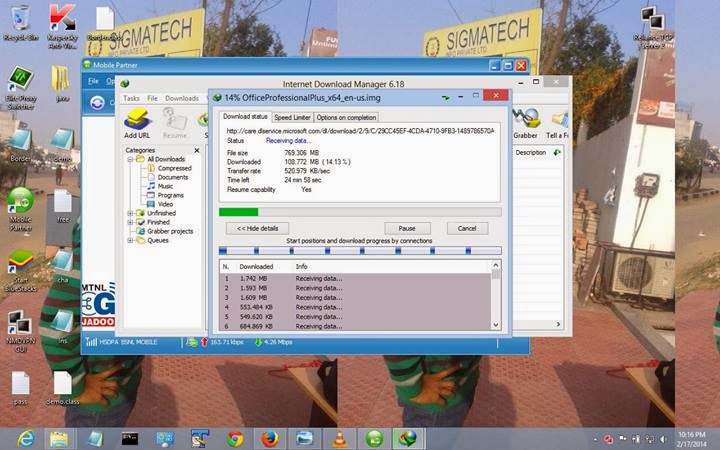The image size is (720, 450).
Task: Open Firefox from the taskbar
Action: click(270, 439)
